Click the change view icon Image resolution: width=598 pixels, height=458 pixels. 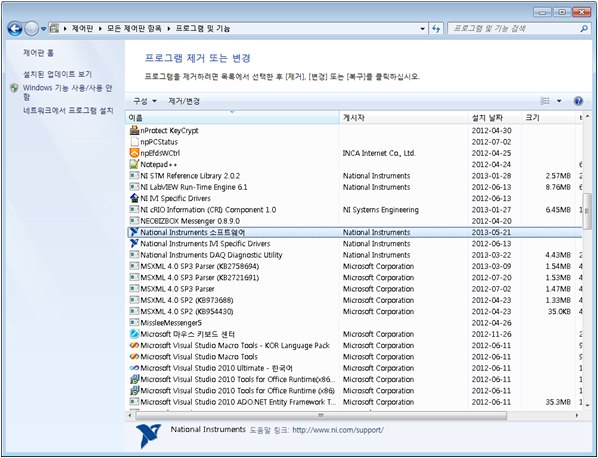(x=545, y=101)
